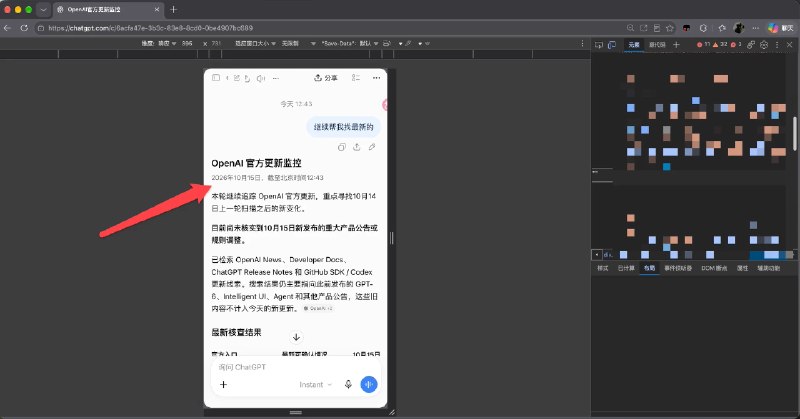The height and width of the screenshot is (419, 800).
Task: Start a new chat with the compose icon
Action: 237,78
